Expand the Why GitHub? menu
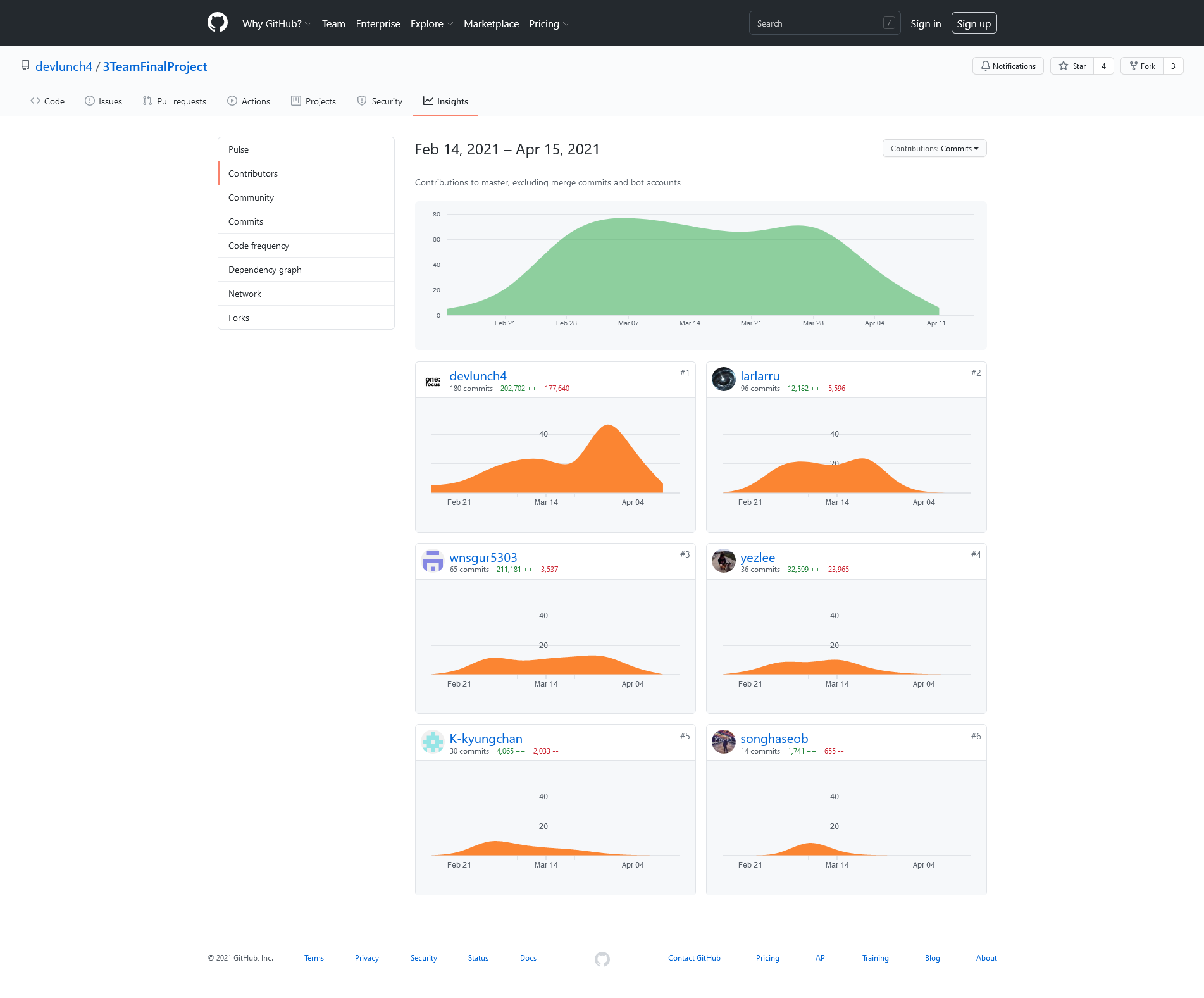This screenshot has width=1204, height=998. [276, 23]
